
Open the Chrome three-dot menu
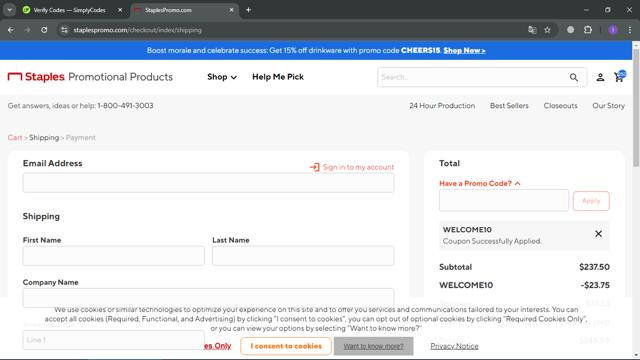[x=630, y=30]
